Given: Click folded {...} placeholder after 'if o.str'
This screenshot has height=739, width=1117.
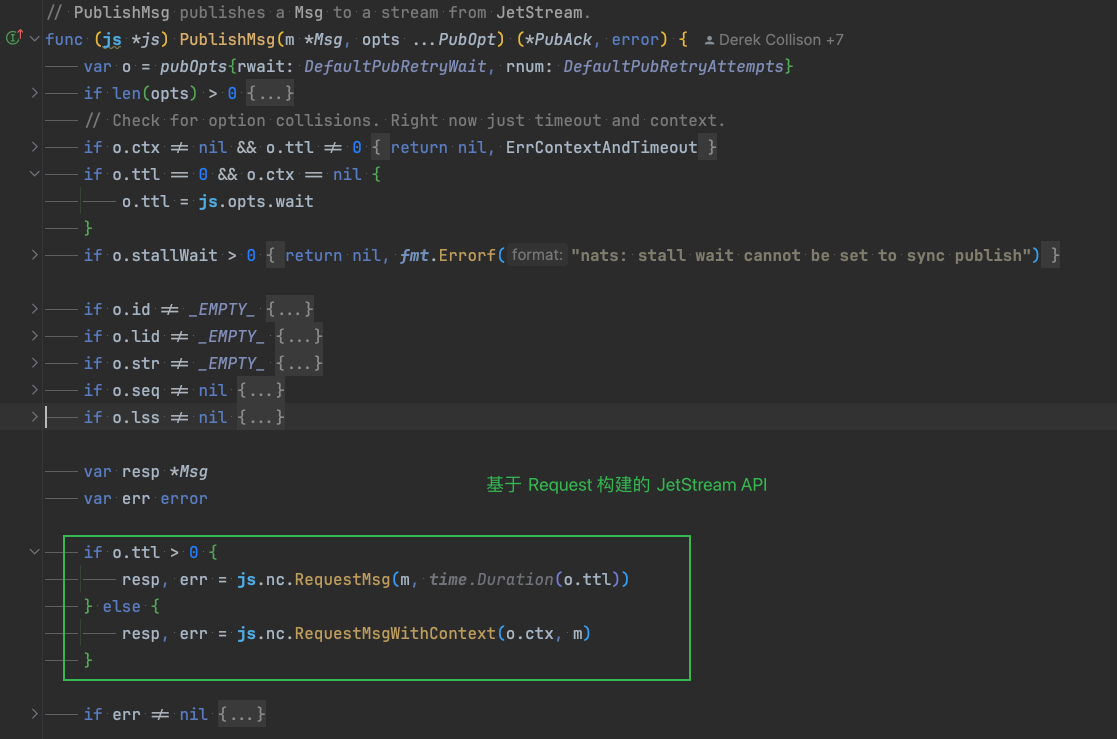Looking at the screenshot, I should [299, 363].
